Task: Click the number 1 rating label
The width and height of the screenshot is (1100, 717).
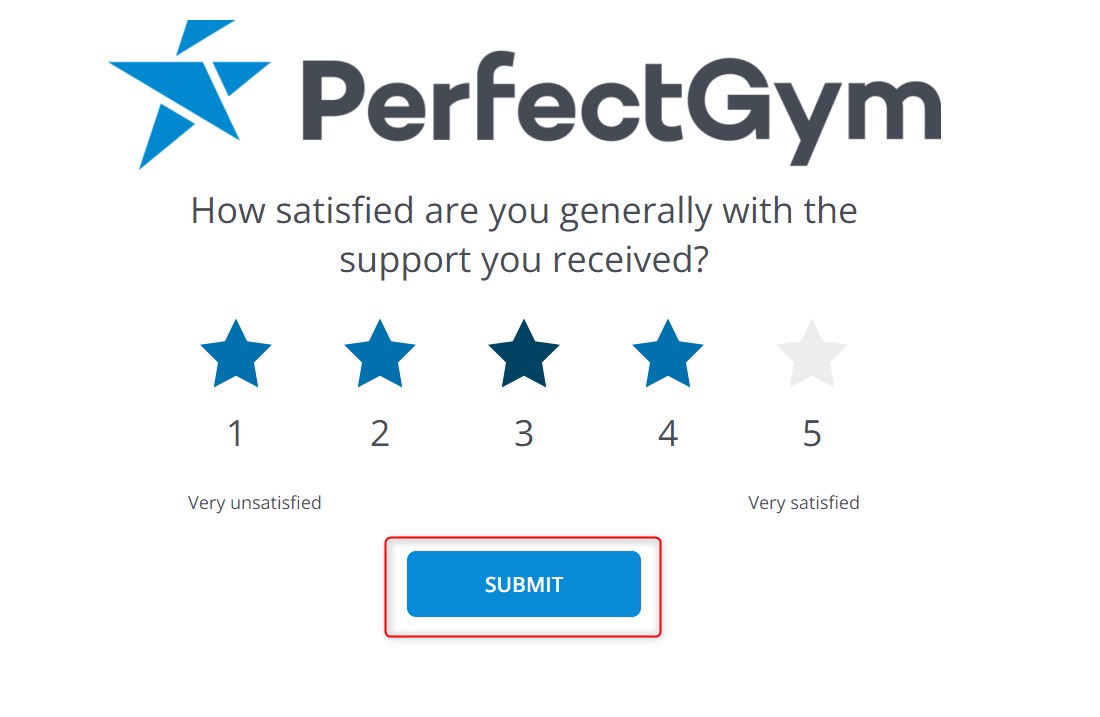Action: point(236,434)
